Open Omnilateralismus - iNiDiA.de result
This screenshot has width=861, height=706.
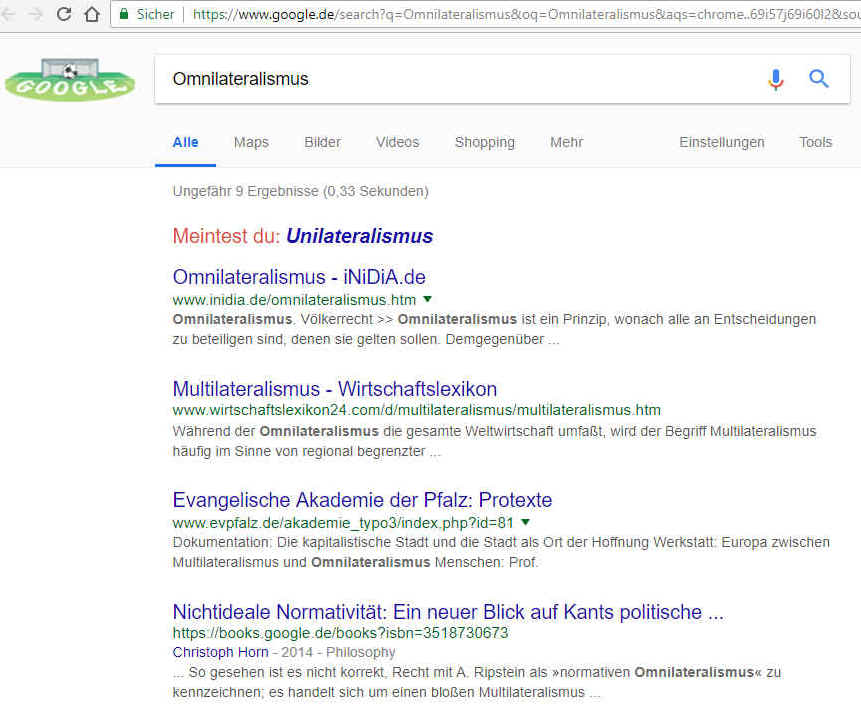299,277
